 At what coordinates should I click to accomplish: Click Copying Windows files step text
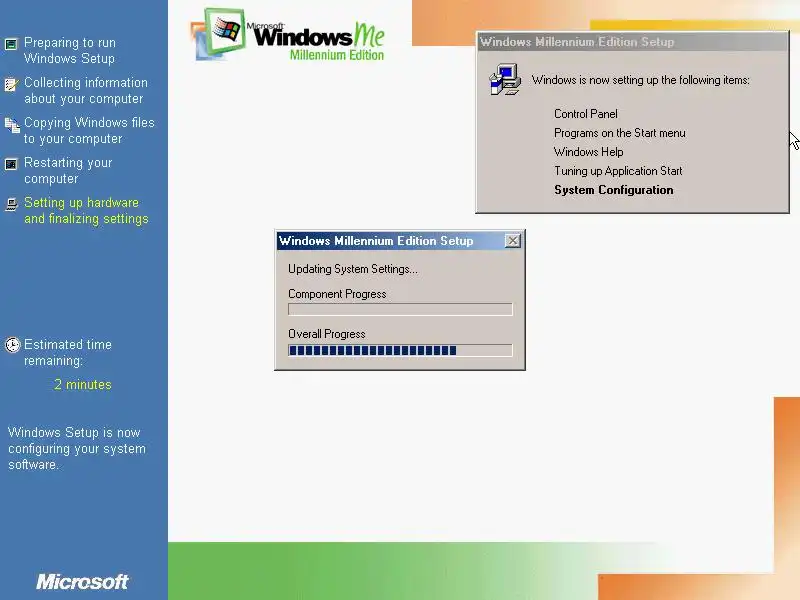pyautogui.click(x=89, y=130)
